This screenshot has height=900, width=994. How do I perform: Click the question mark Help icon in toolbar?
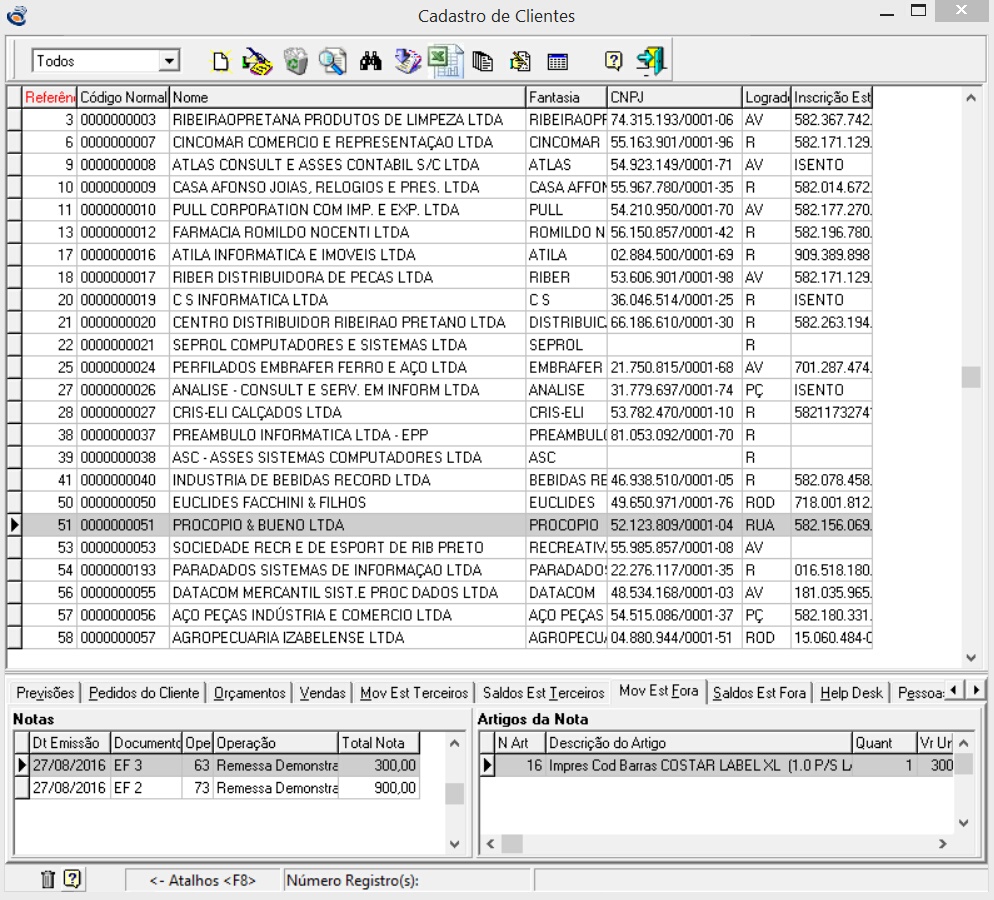coord(613,61)
